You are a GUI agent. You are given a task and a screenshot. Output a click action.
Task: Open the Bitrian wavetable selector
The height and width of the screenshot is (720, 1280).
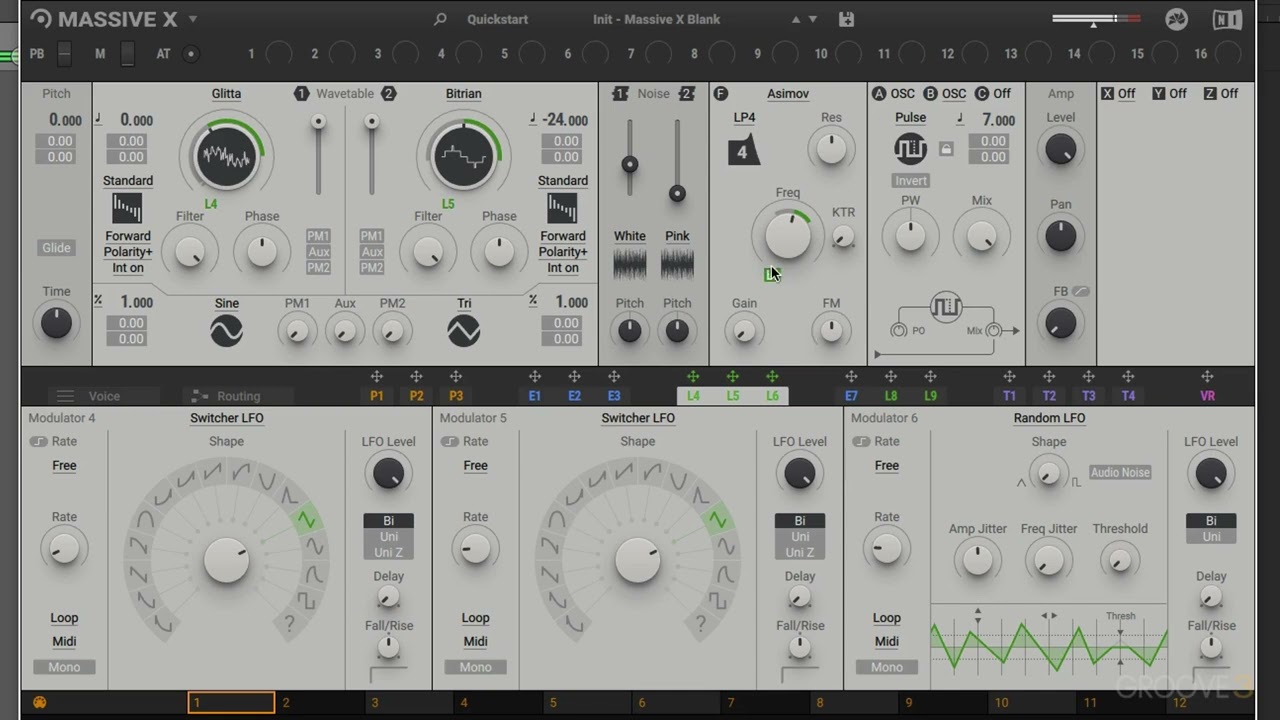pyautogui.click(x=463, y=93)
